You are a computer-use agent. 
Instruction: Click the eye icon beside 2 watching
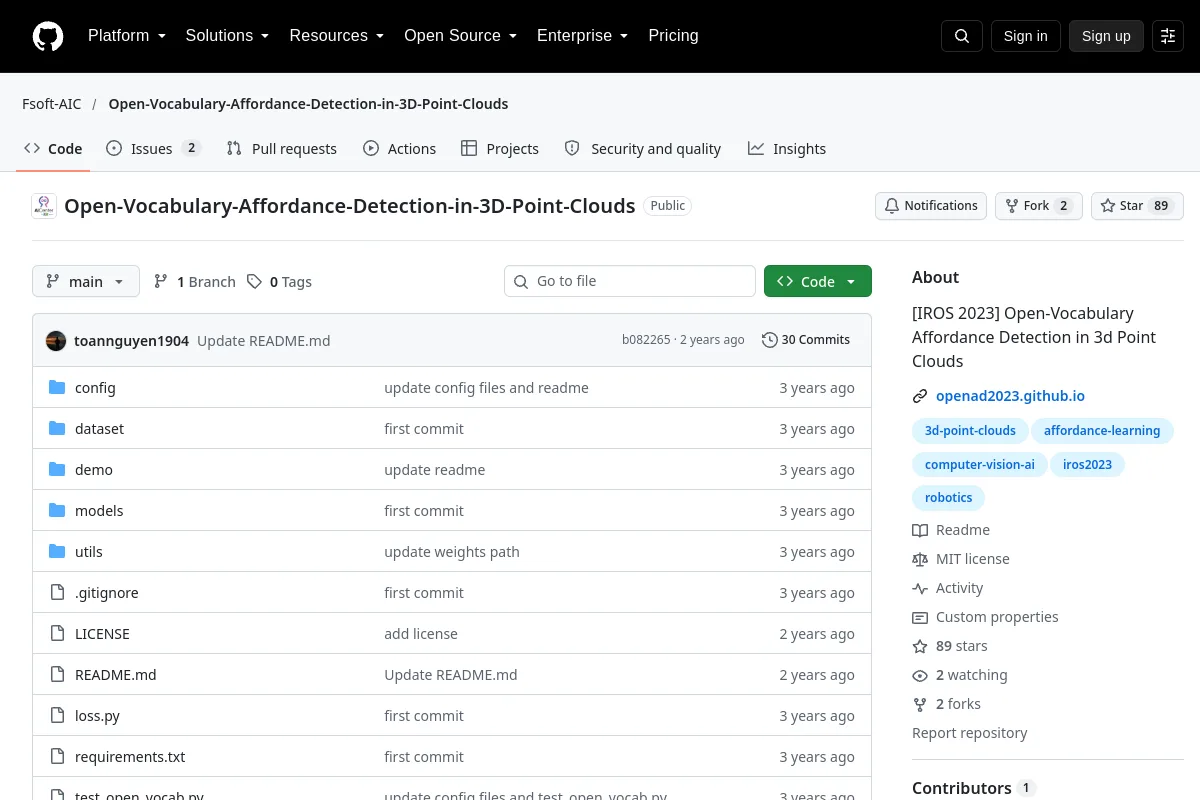pos(920,675)
